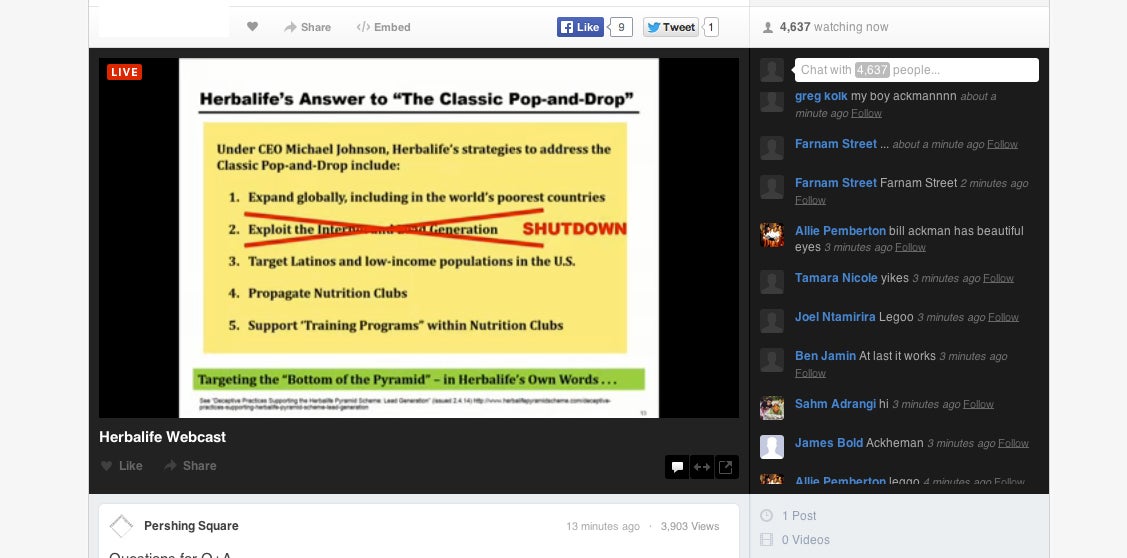This screenshot has height=558, width=1127.
Task: Click the red LIVE badge on the video
Action: pos(124,72)
